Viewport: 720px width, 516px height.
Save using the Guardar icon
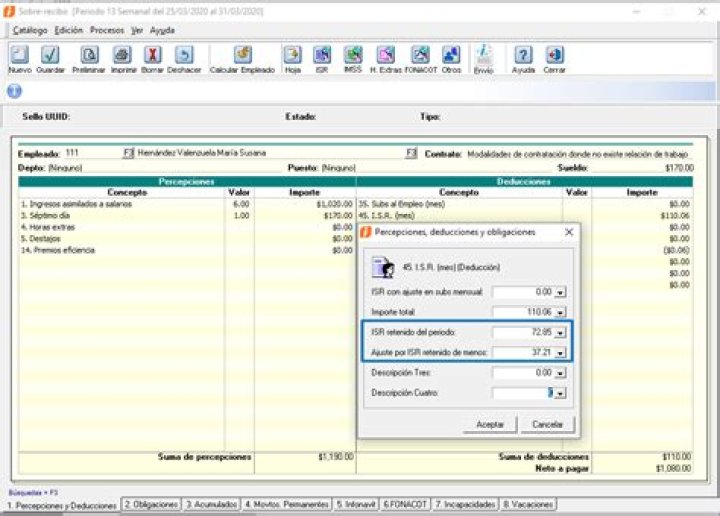point(50,55)
